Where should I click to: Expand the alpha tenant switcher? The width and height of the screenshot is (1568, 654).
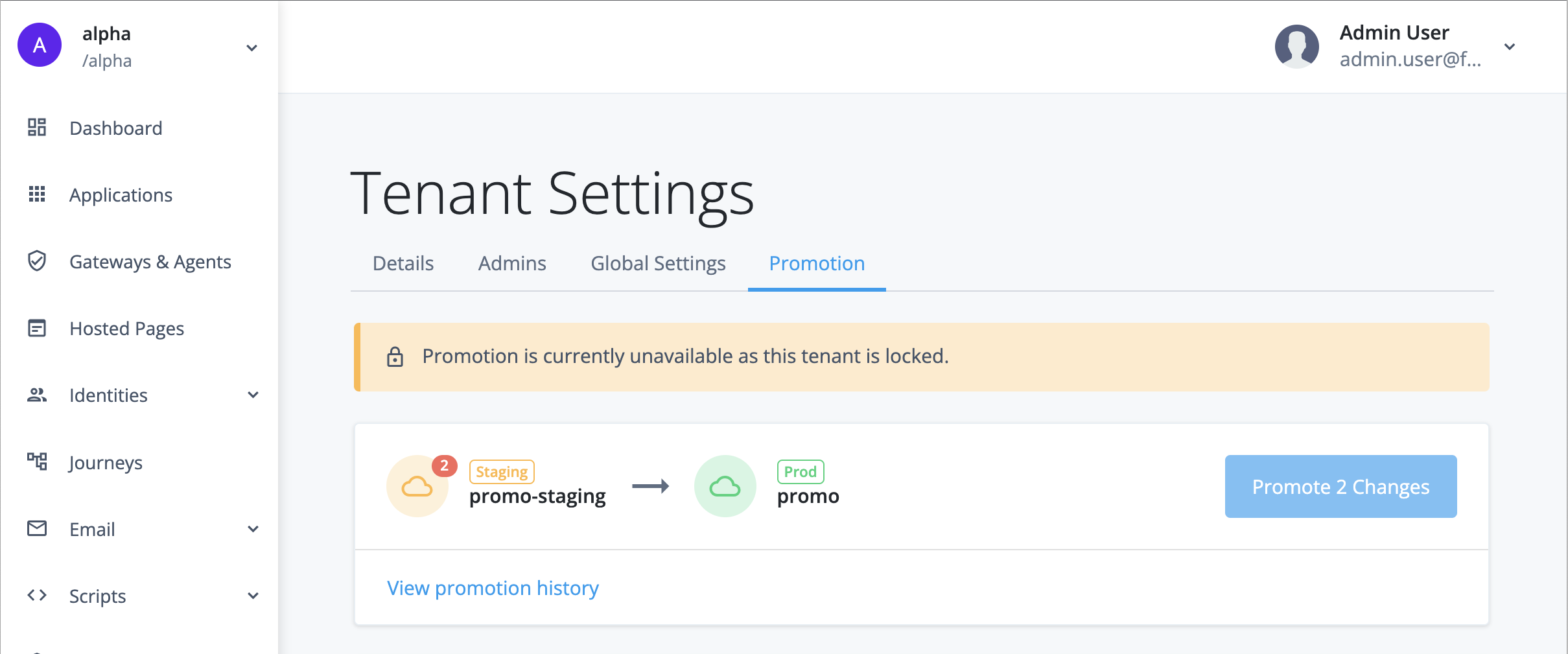point(252,47)
